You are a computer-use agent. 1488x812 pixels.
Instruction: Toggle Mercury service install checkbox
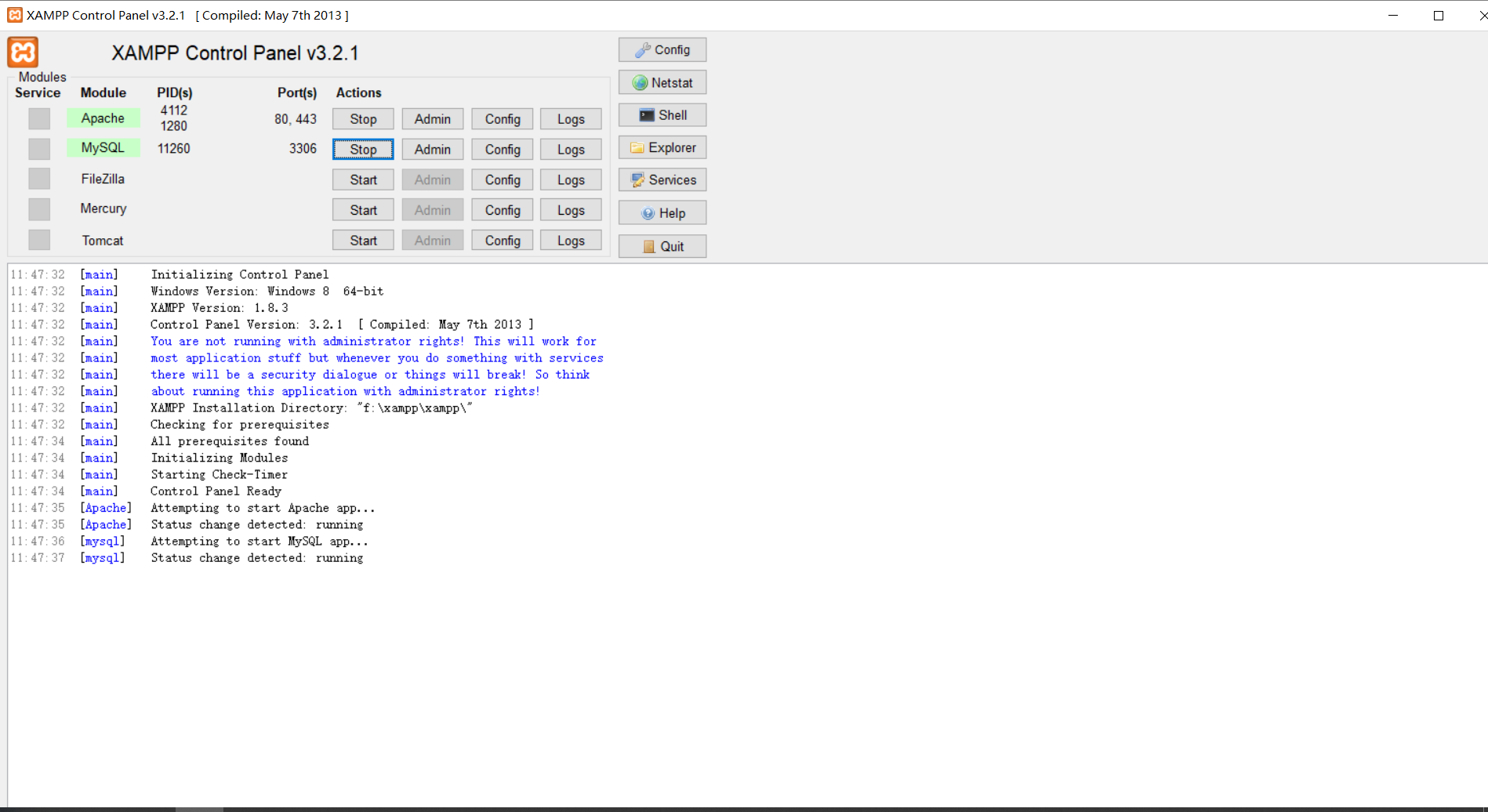click(39, 209)
